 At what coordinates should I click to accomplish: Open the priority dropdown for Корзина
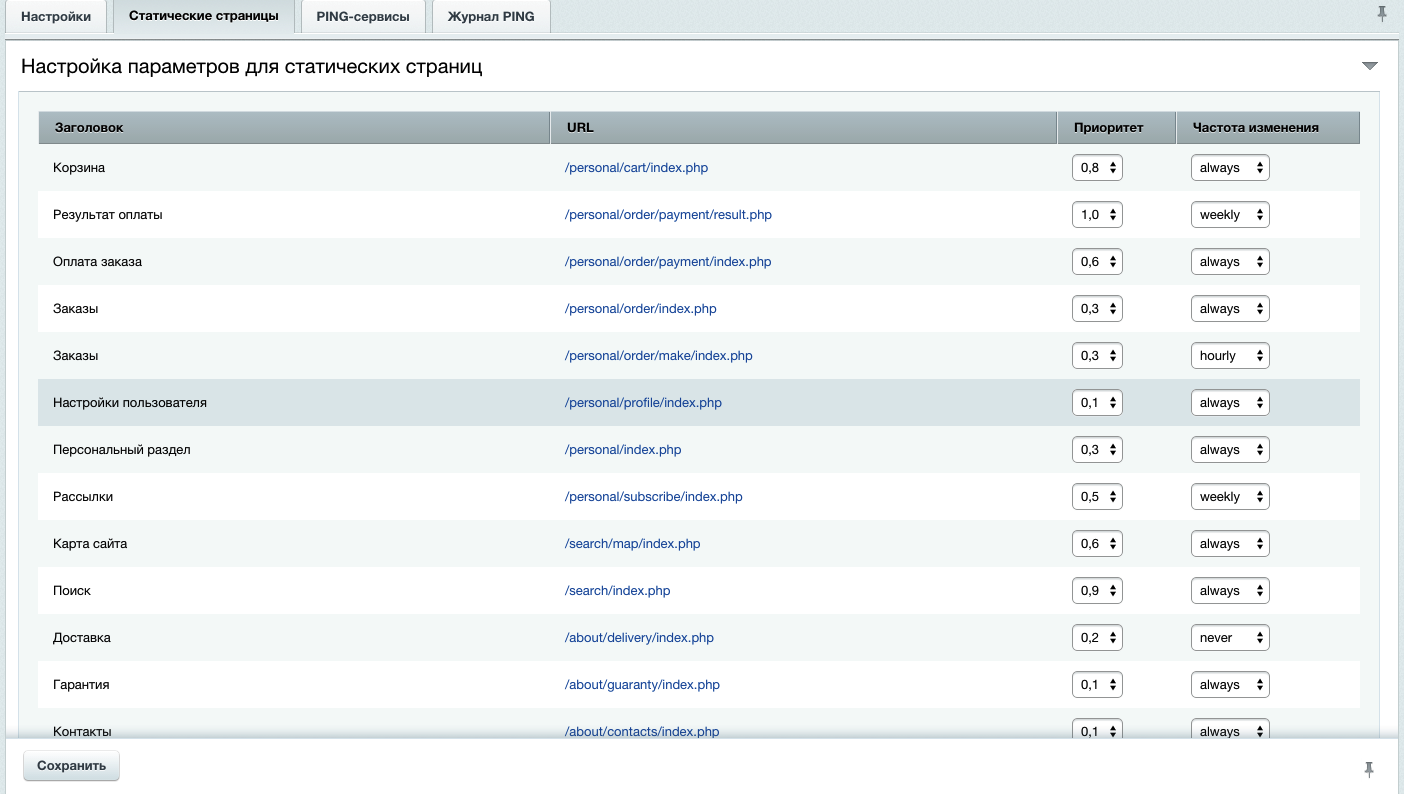point(1097,168)
